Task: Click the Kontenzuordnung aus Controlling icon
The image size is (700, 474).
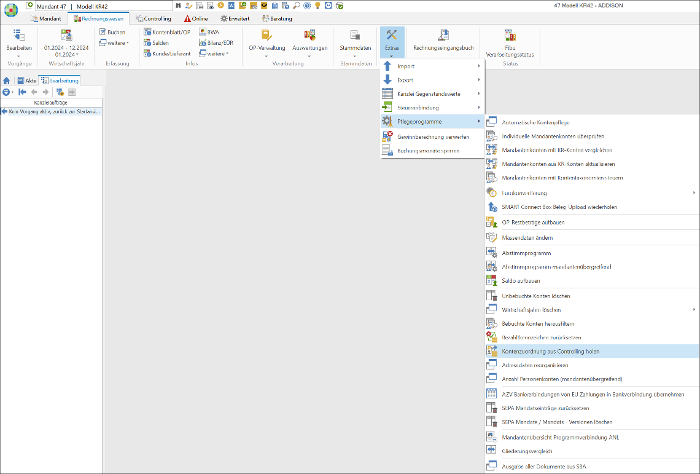Action: (x=492, y=351)
